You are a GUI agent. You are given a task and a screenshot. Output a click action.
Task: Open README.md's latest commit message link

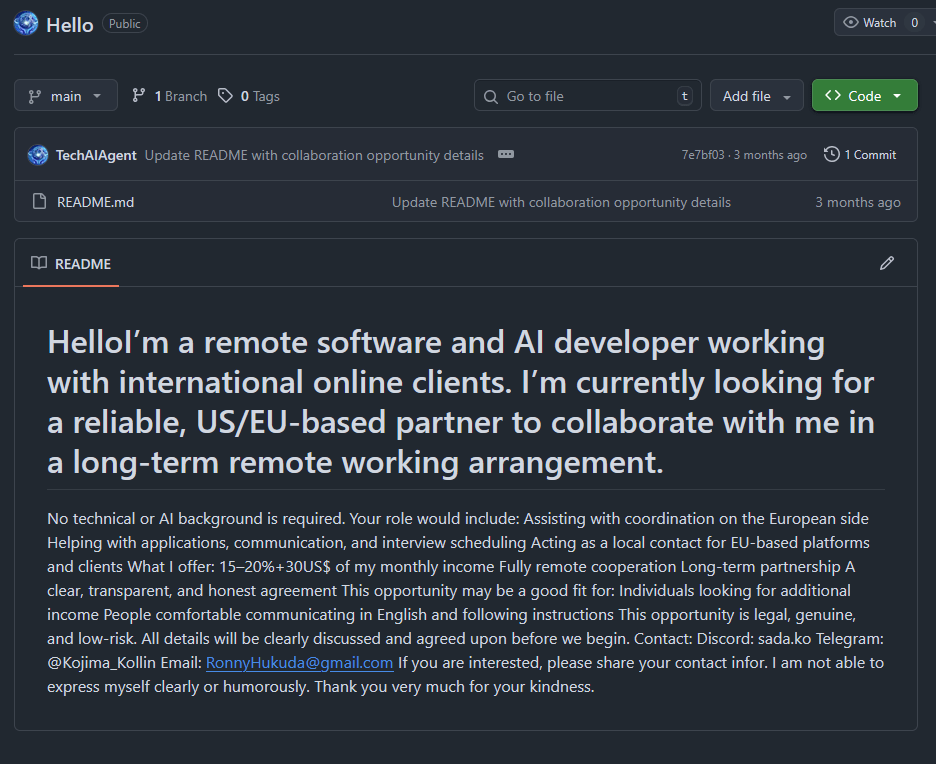(x=561, y=202)
